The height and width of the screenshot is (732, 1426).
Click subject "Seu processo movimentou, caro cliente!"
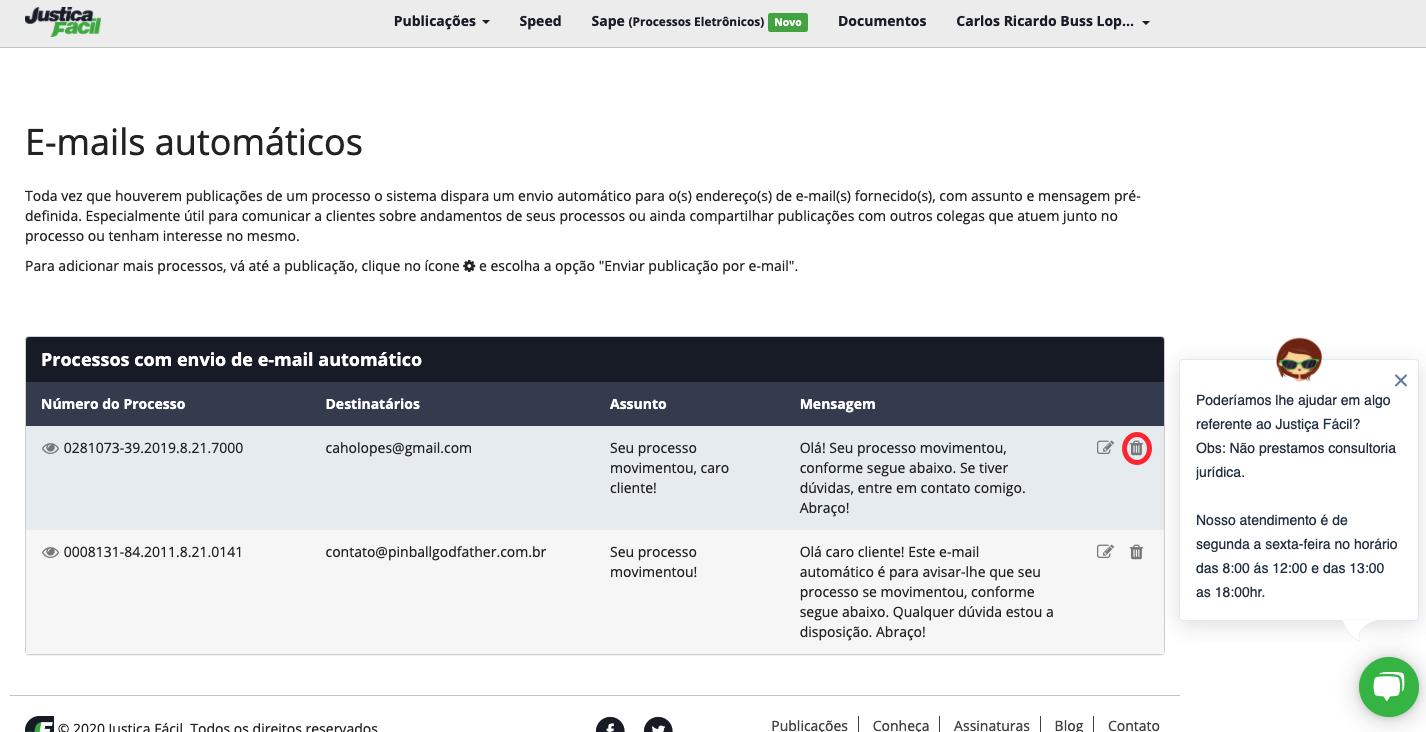pos(669,468)
